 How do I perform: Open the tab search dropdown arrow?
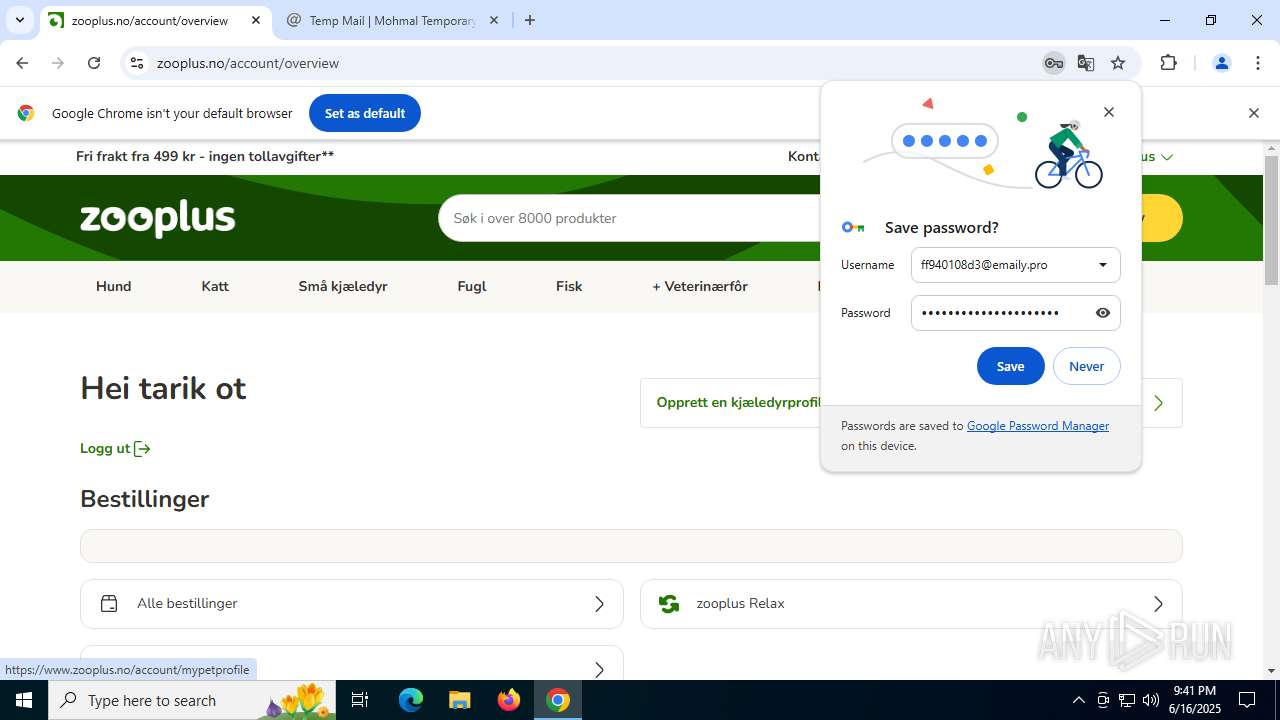pos(19,20)
